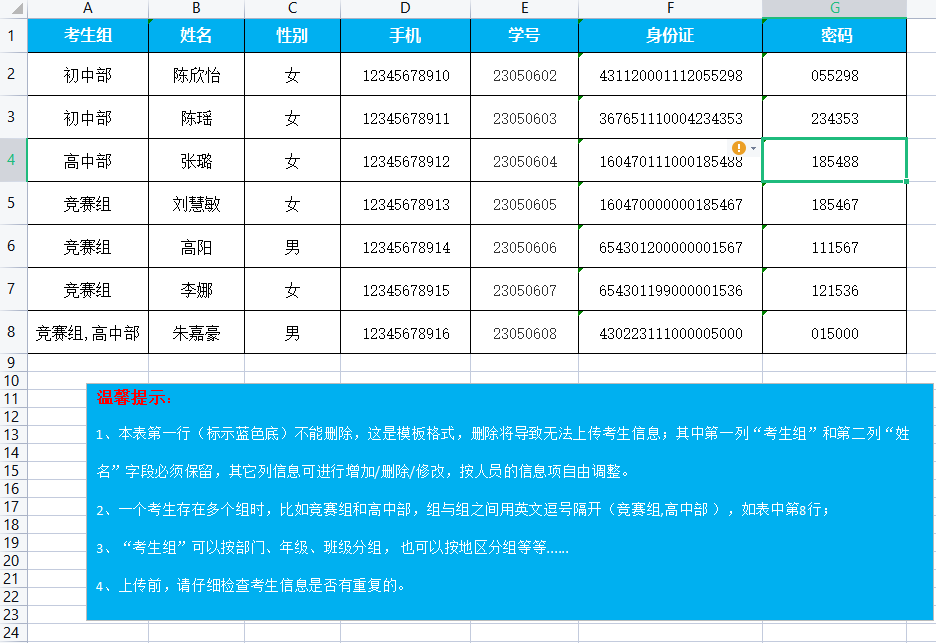This screenshot has height=643, width=936.
Task: Select cell with name 高阳
Action: [x=196, y=247]
